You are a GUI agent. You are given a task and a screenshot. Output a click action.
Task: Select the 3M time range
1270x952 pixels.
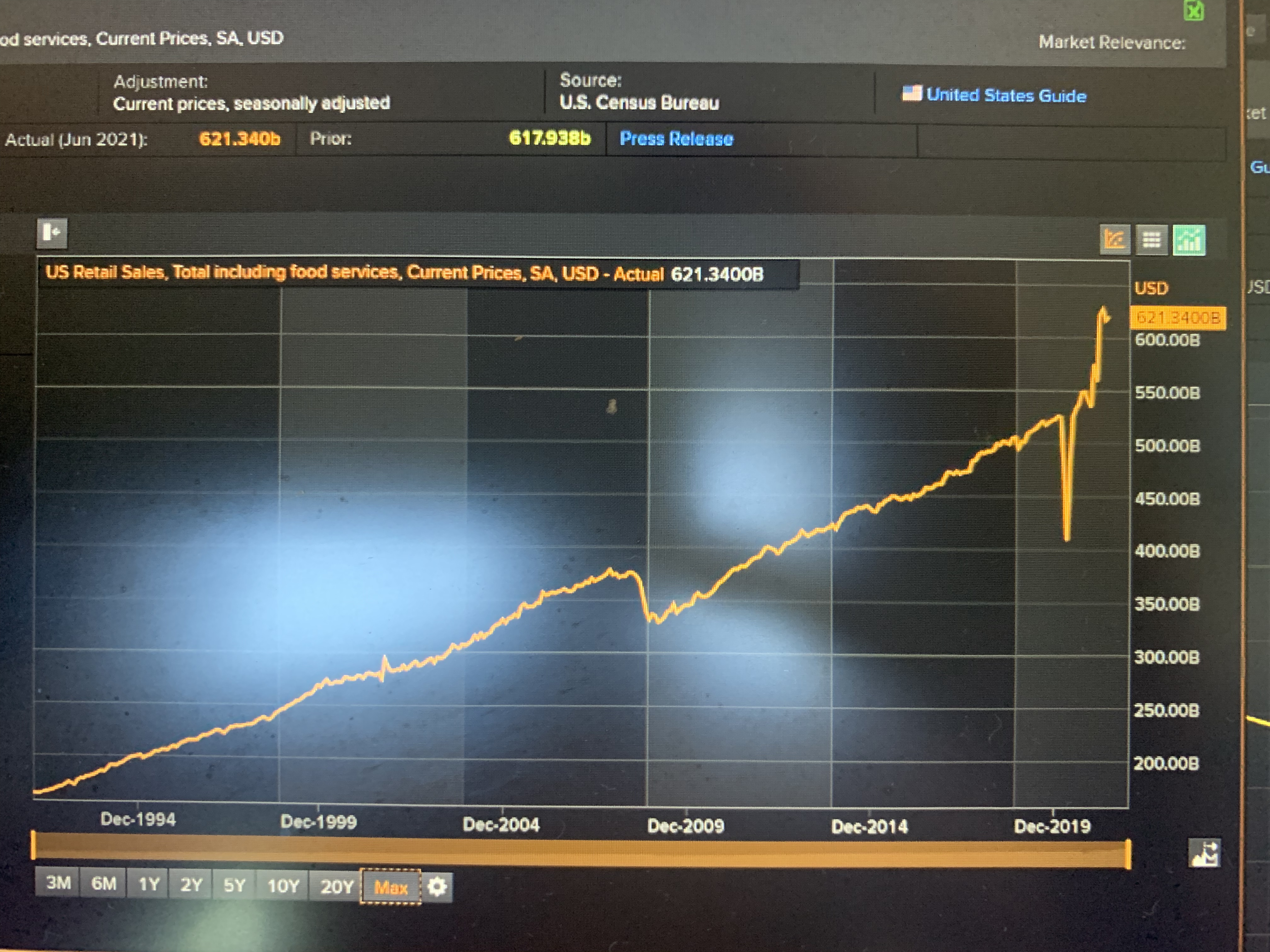(x=58, y=882)
